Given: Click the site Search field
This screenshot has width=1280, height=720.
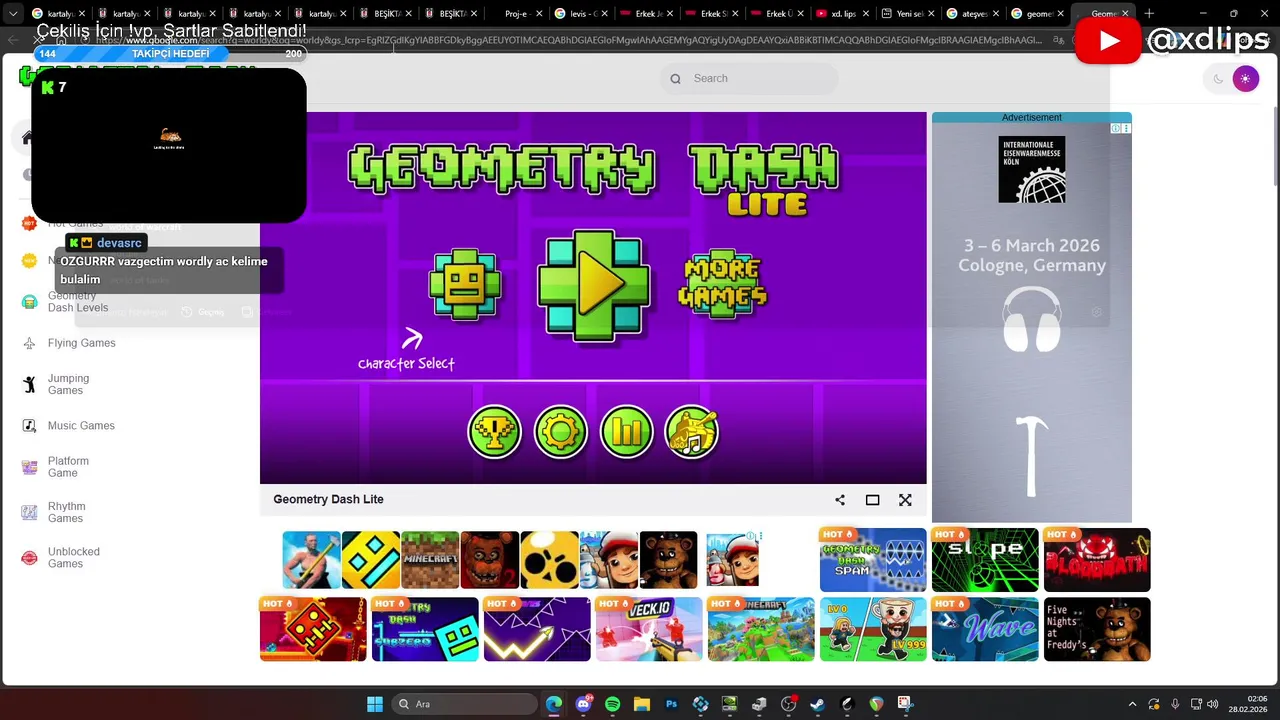Looking at the screenshot, I should [x=749, y=79].
